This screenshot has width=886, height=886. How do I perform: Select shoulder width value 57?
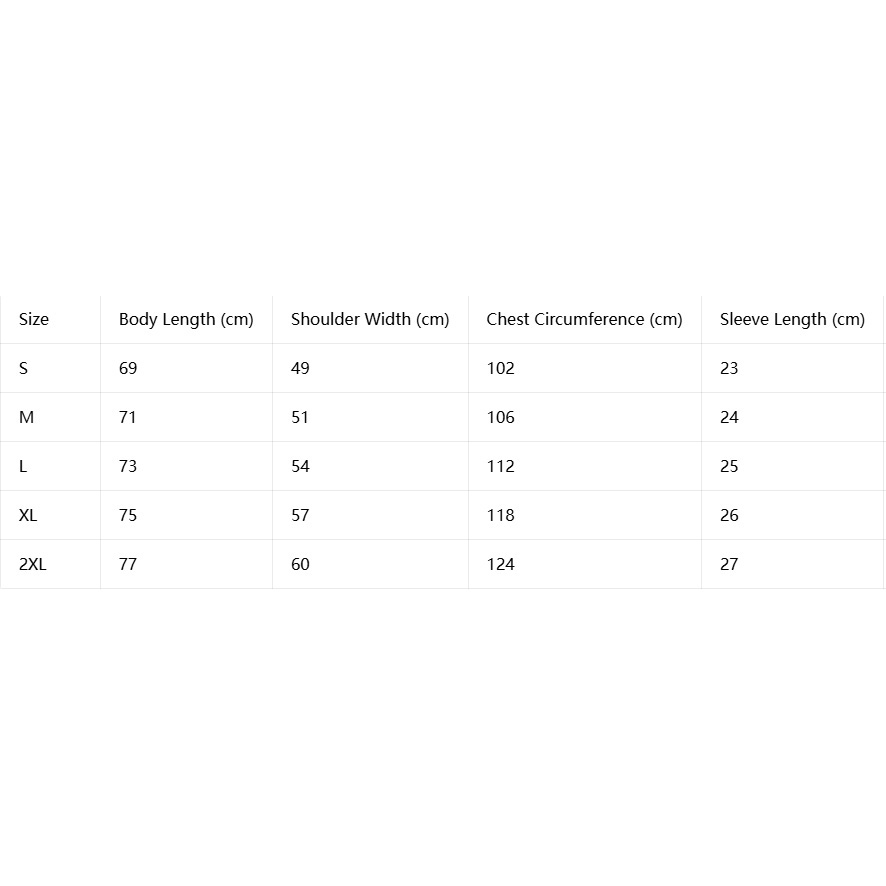[300, 515]
